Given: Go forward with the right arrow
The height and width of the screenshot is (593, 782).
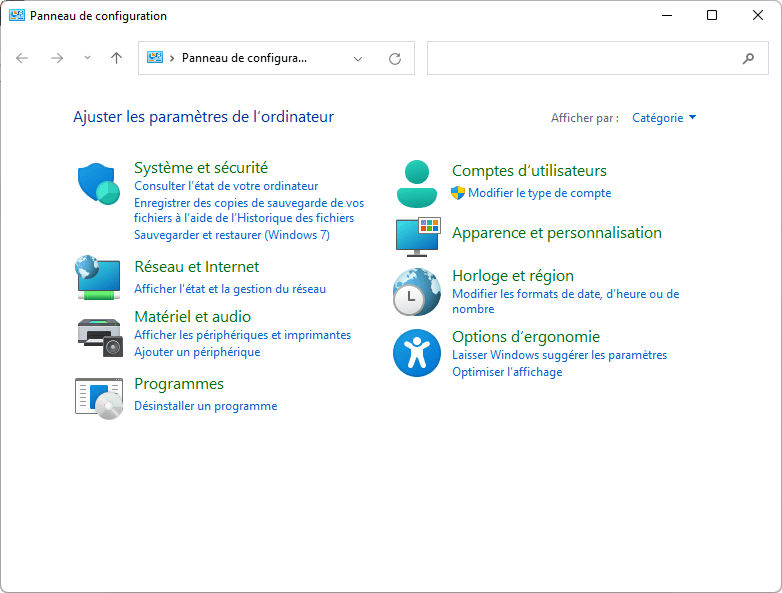Looking at the screenshot, I should pos(57,58).
